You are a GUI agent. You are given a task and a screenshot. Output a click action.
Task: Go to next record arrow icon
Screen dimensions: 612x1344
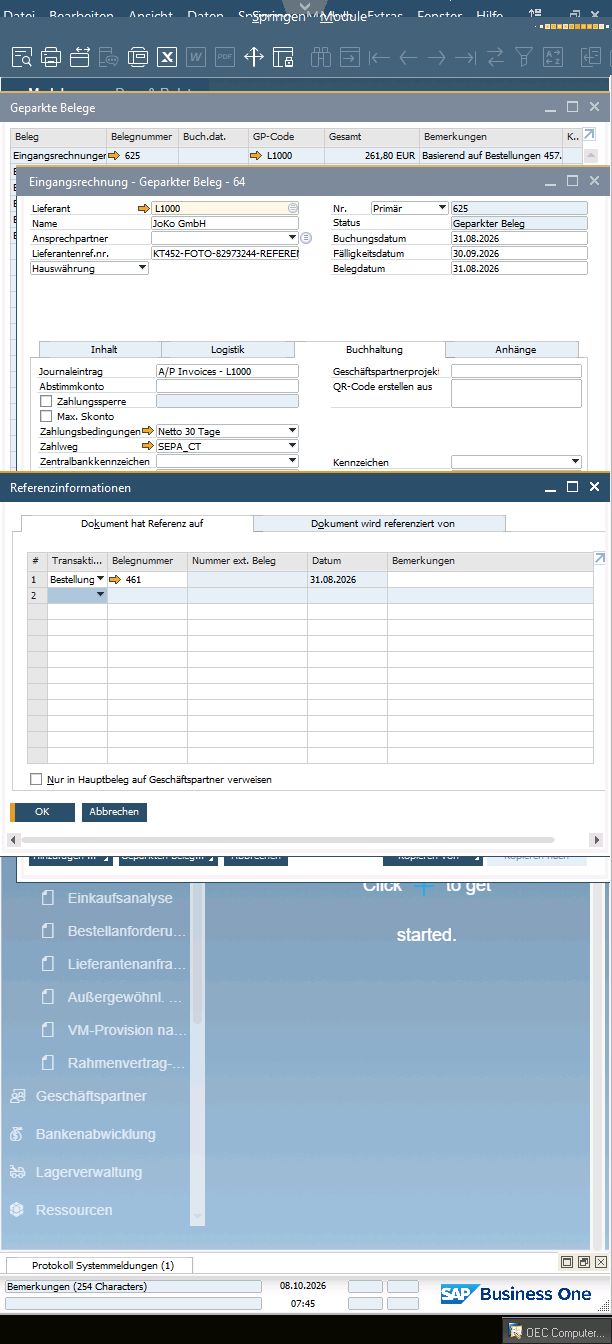point(437,57)
